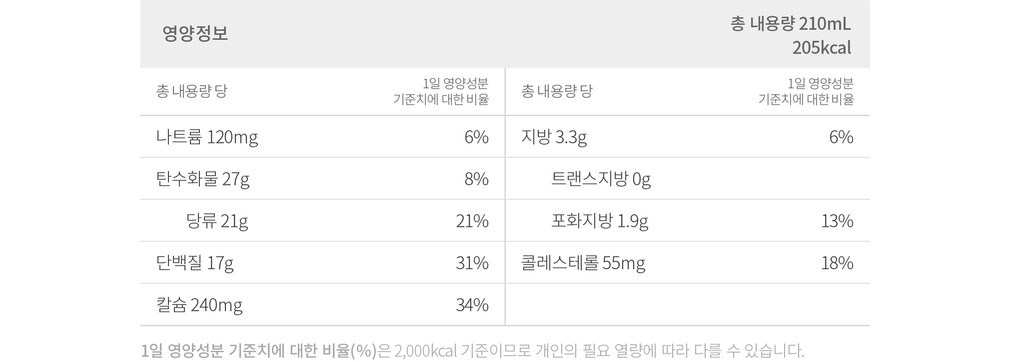Select the 21% value for 당류
Viewport: 1010px width, 362px height.
(472, 222)
